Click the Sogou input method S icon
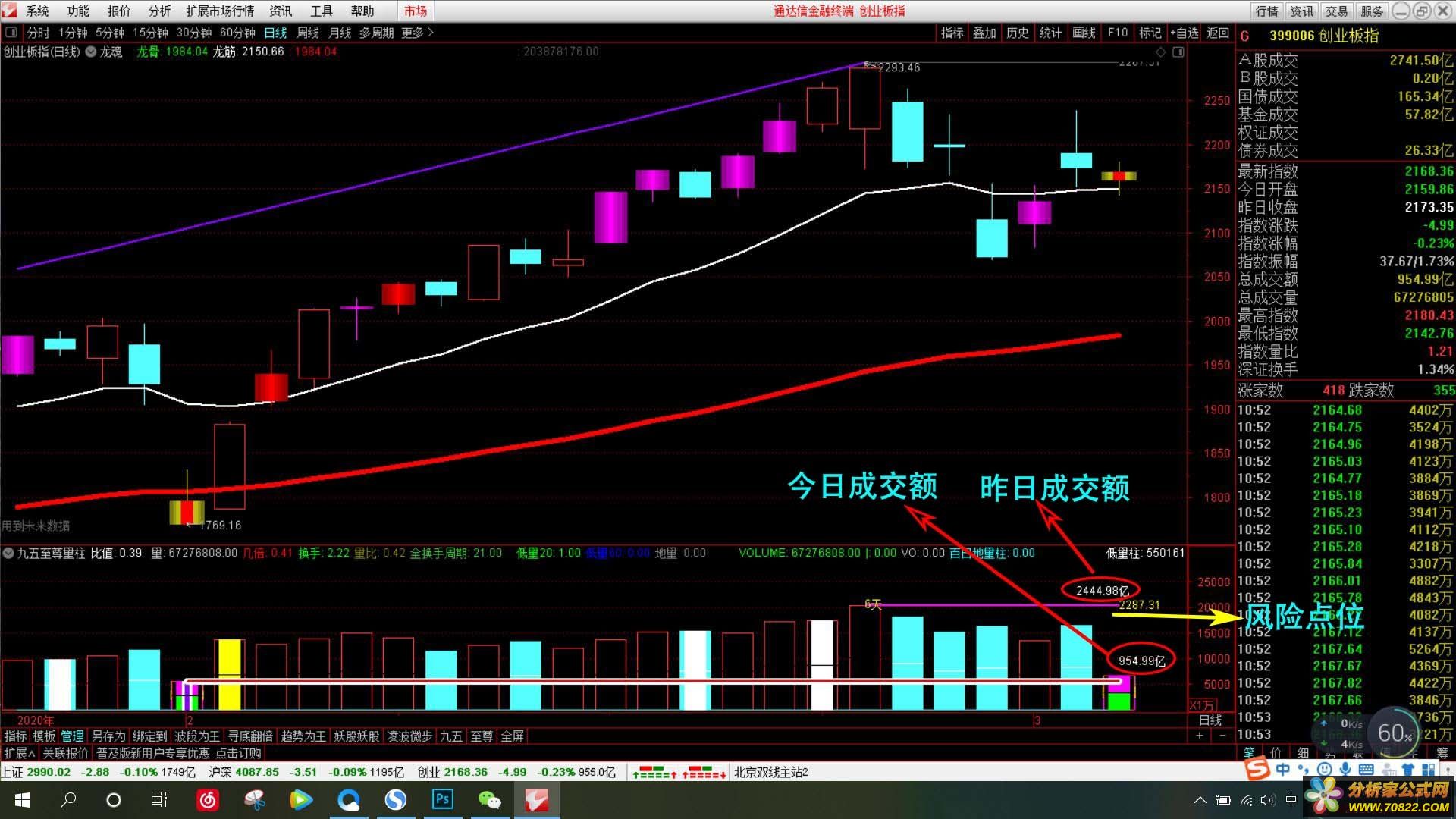The width and height of the screenshot is (1456, 819). coord(1258,769)
